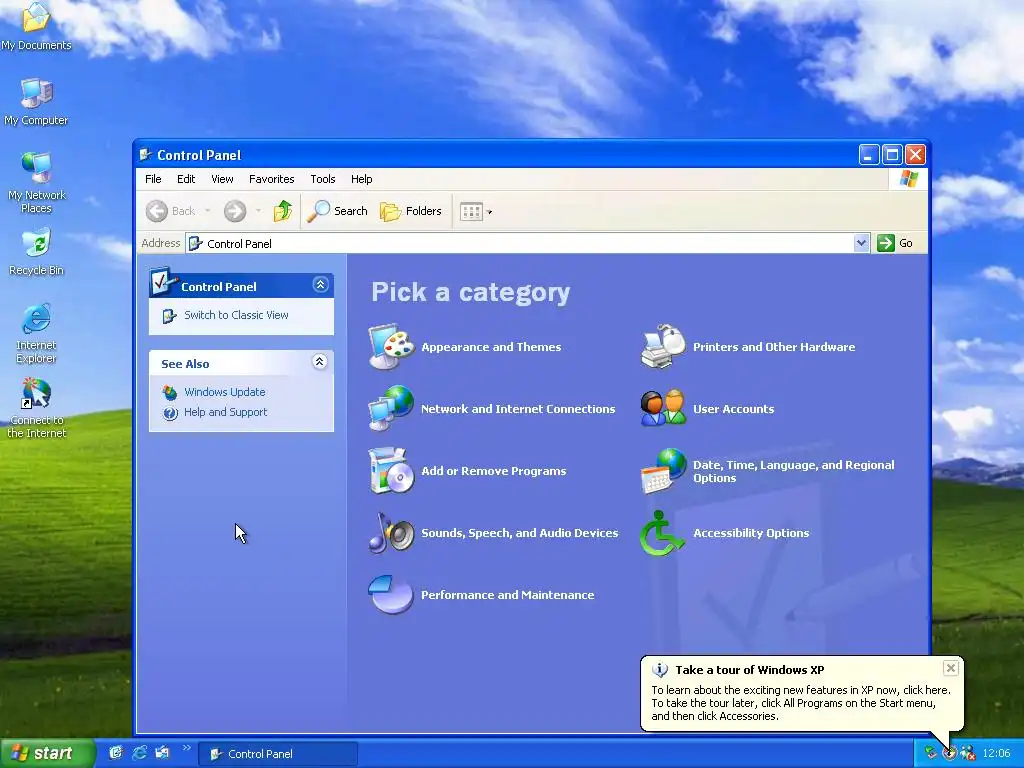
Task: Click the Windows flag logo in the menu bar
Action: click(x=908, y=179)
